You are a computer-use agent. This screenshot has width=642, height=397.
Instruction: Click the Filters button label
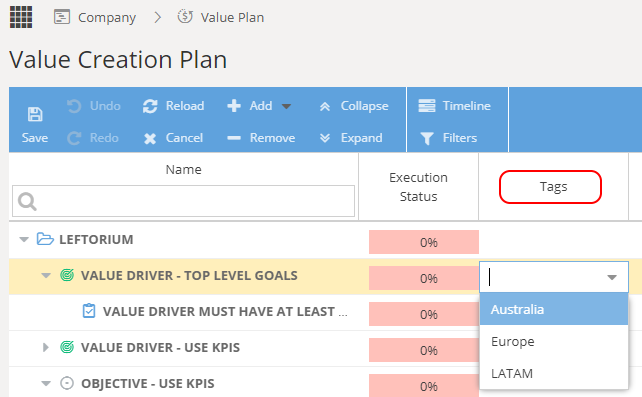click(x=460, y=138)
